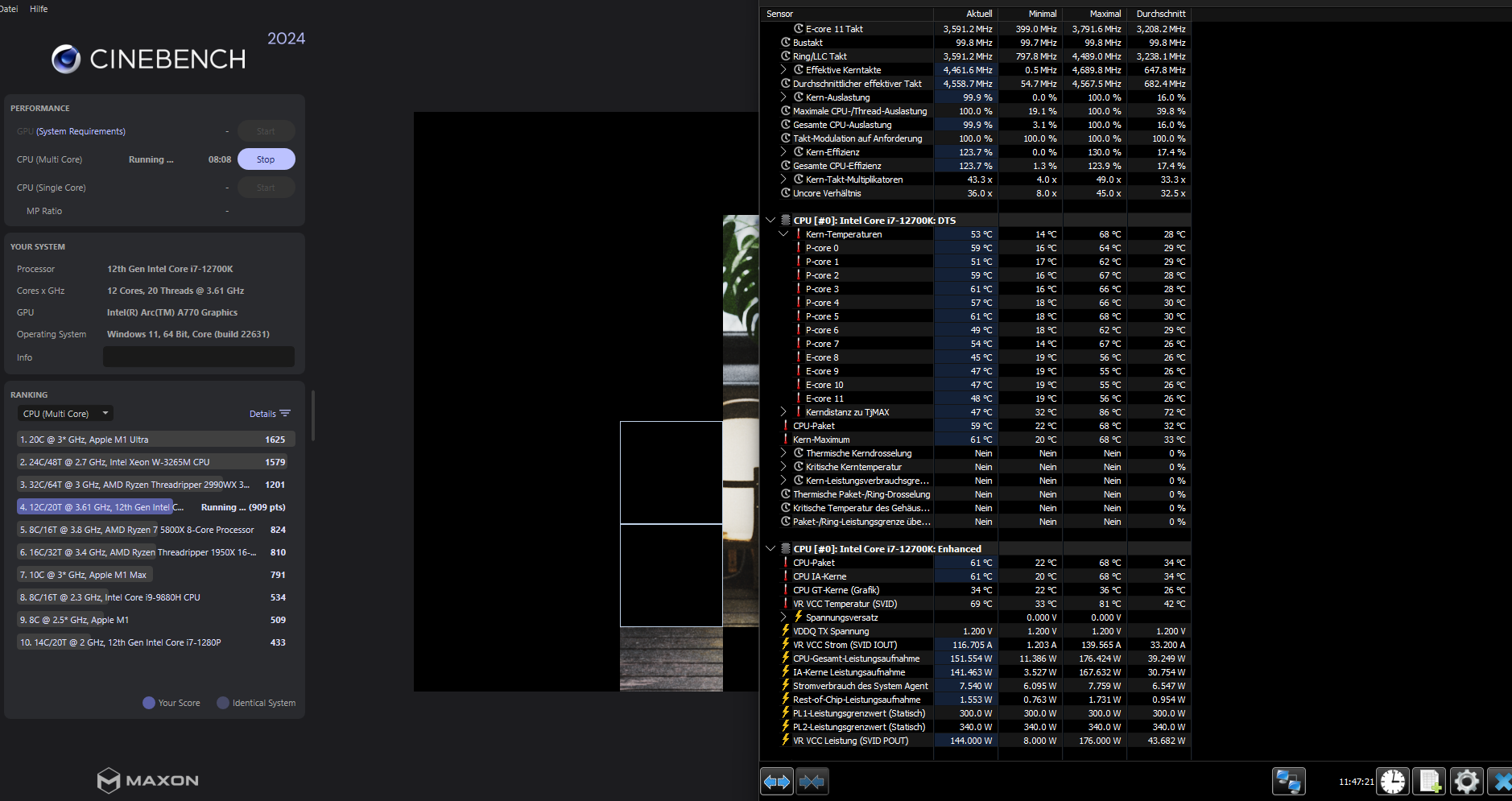The width and height of the screenshot is (1512, 801).
Task: Click the chip icon of CPU DTS section
Action: click(786, 220)
